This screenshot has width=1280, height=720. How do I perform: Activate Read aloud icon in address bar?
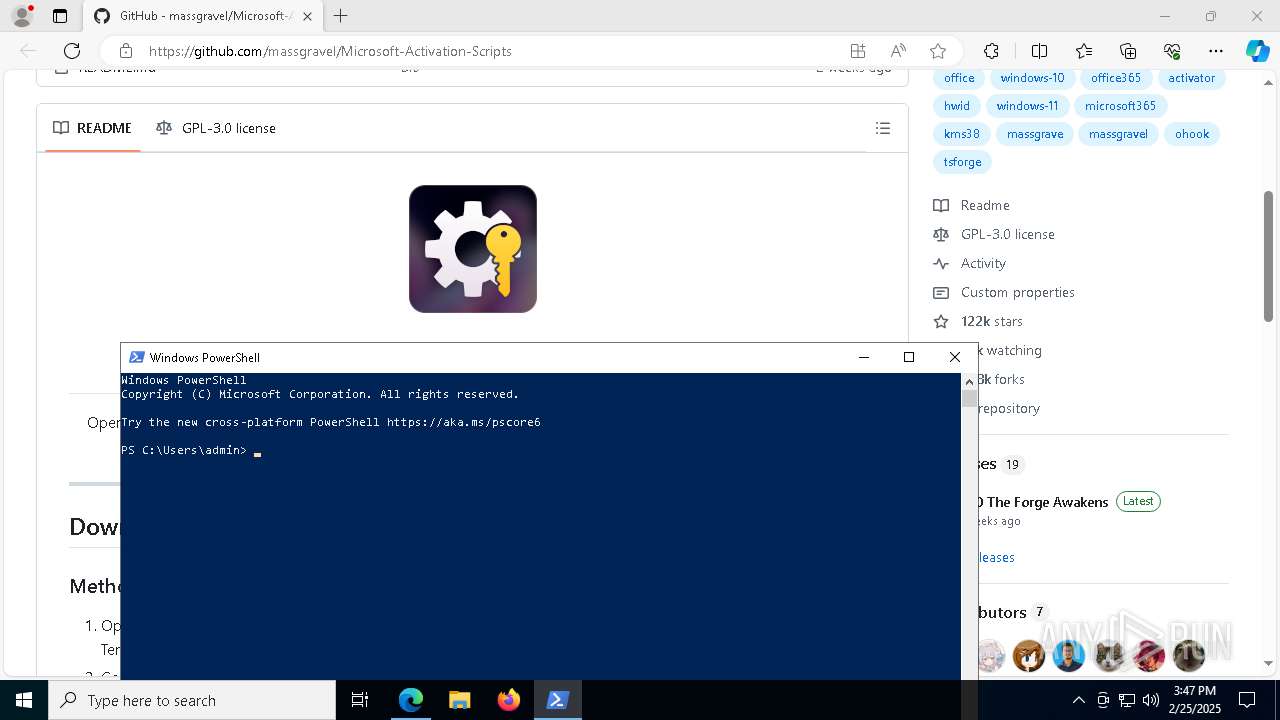point(898,51)
